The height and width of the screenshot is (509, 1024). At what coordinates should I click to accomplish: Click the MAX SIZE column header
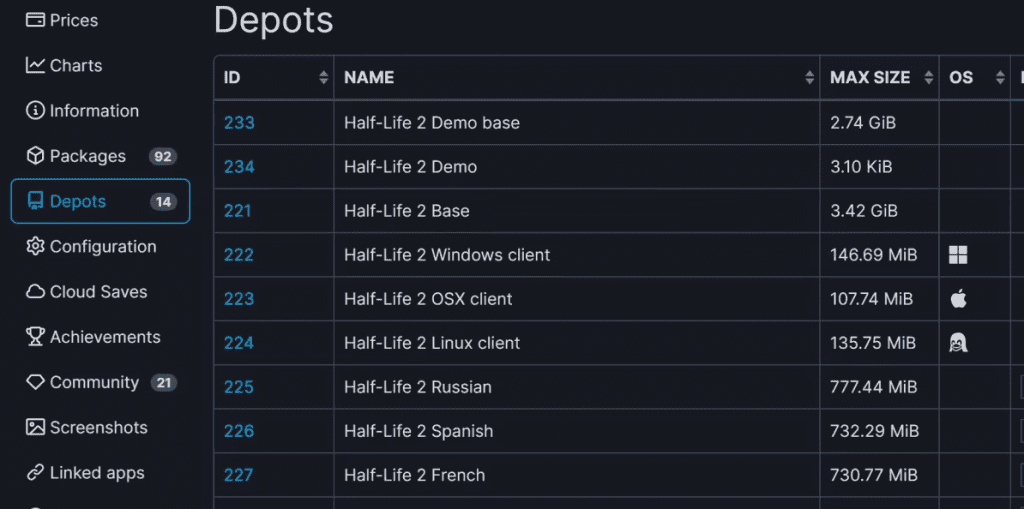pyautogui.click(x=870, y=78)
